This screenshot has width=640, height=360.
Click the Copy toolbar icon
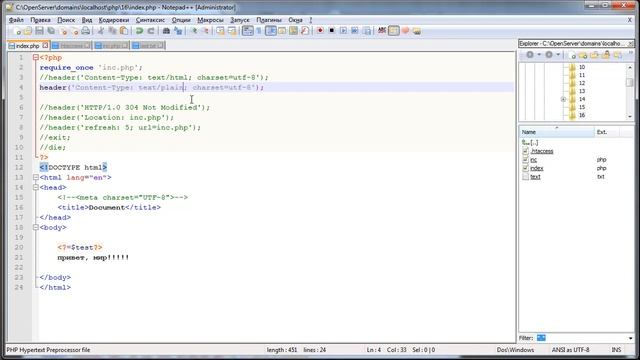tap(112, 31)
